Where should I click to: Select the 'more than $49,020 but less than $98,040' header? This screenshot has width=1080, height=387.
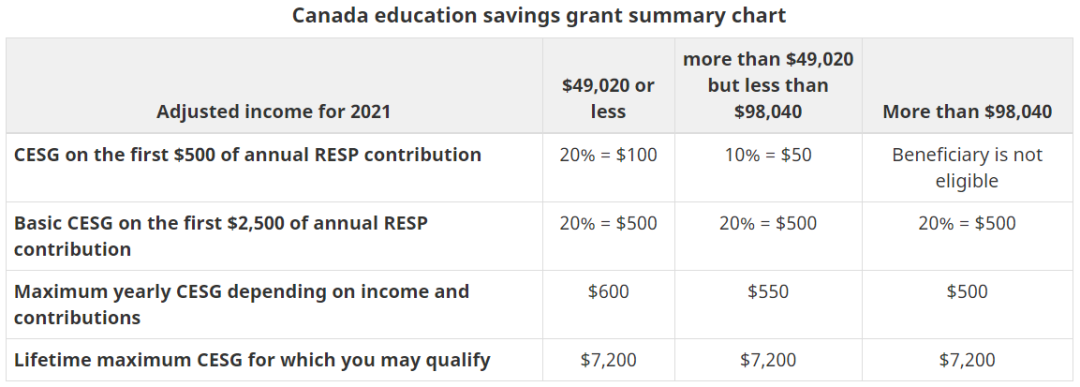pyautogui.click(x=768, y=85)
